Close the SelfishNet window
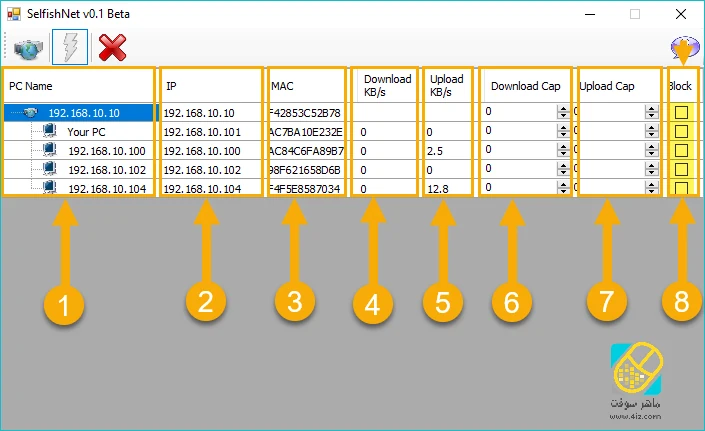705x431 pixels. point(681,14)
